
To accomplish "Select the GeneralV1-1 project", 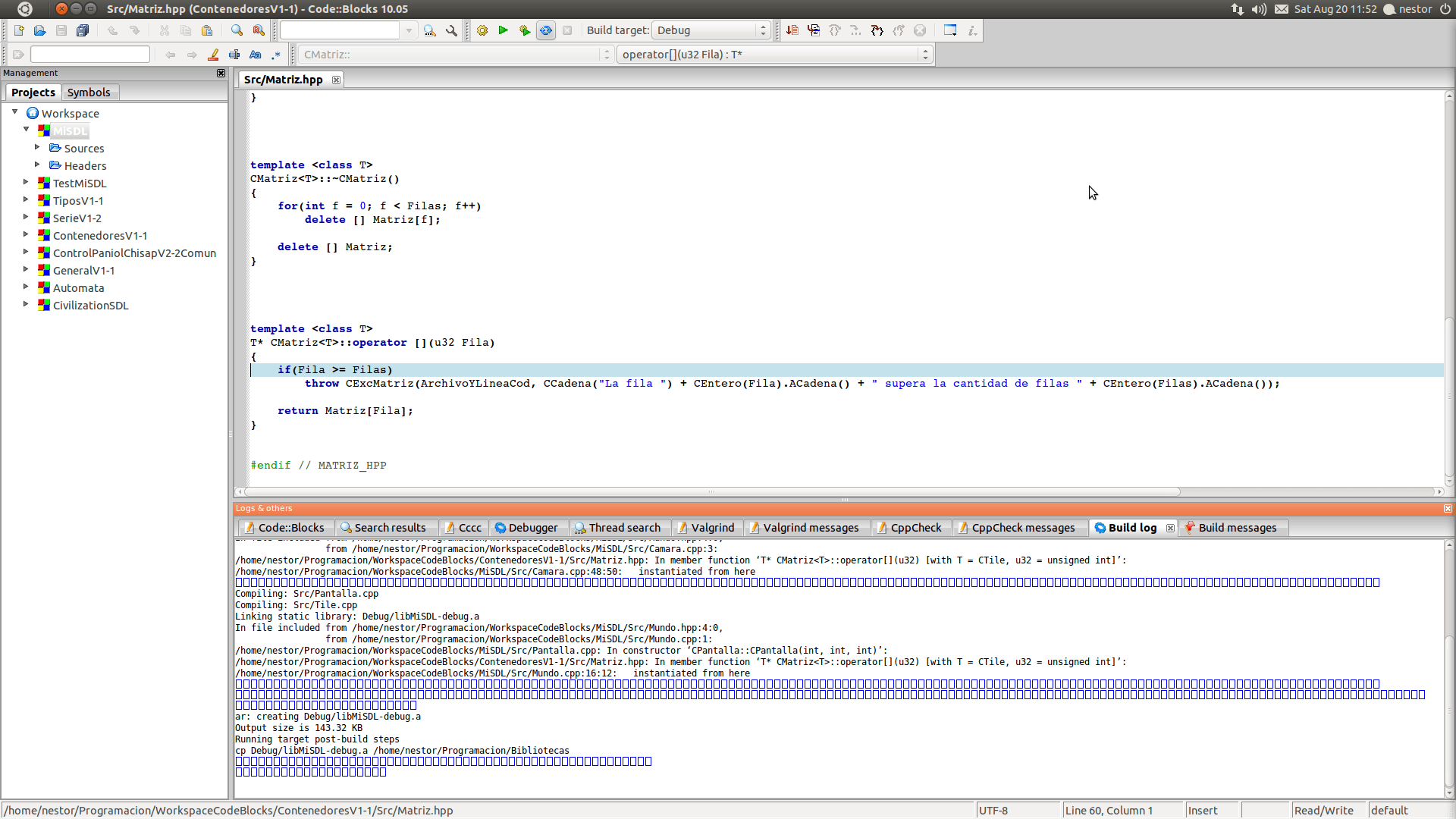I will pyautogui.click(x=83, y=271).
